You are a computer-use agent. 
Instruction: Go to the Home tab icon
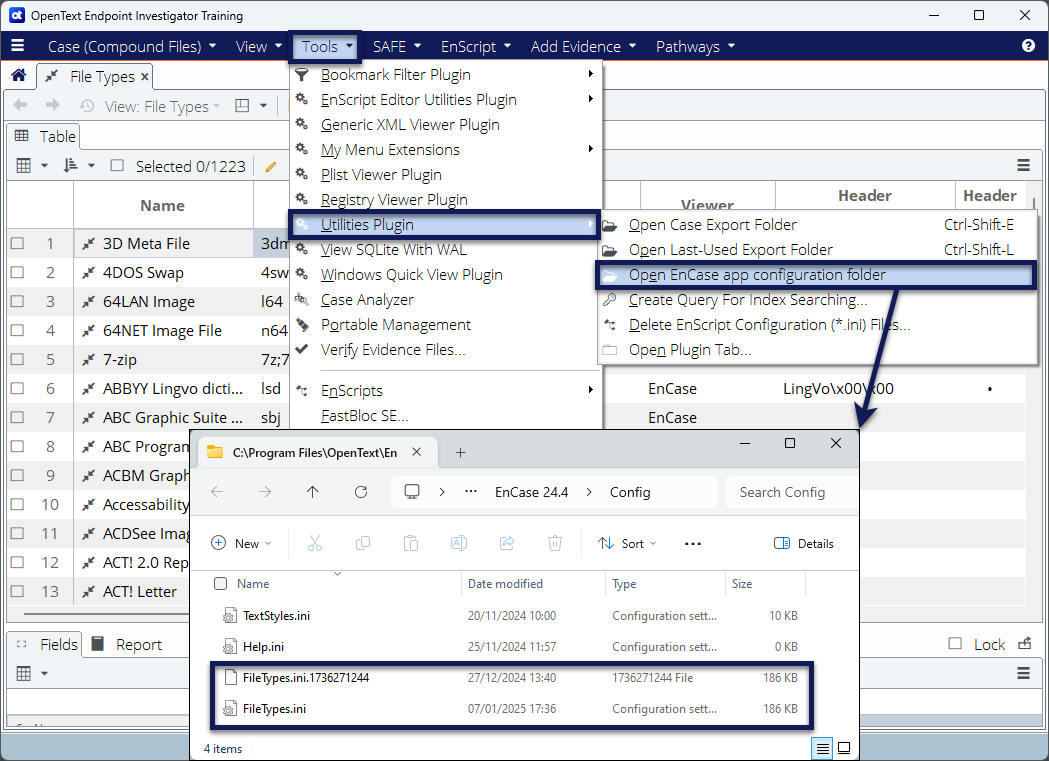[x=19, y=76]
